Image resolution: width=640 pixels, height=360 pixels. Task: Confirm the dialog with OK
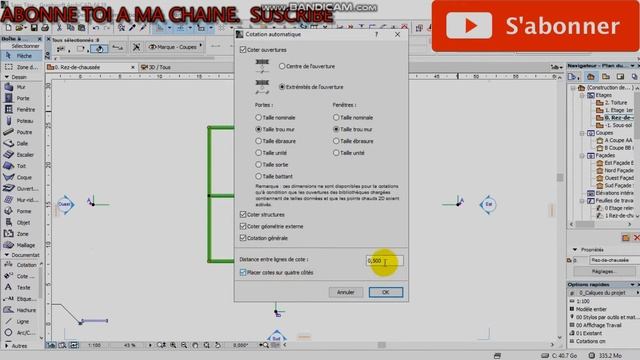(x=386, y=292)
